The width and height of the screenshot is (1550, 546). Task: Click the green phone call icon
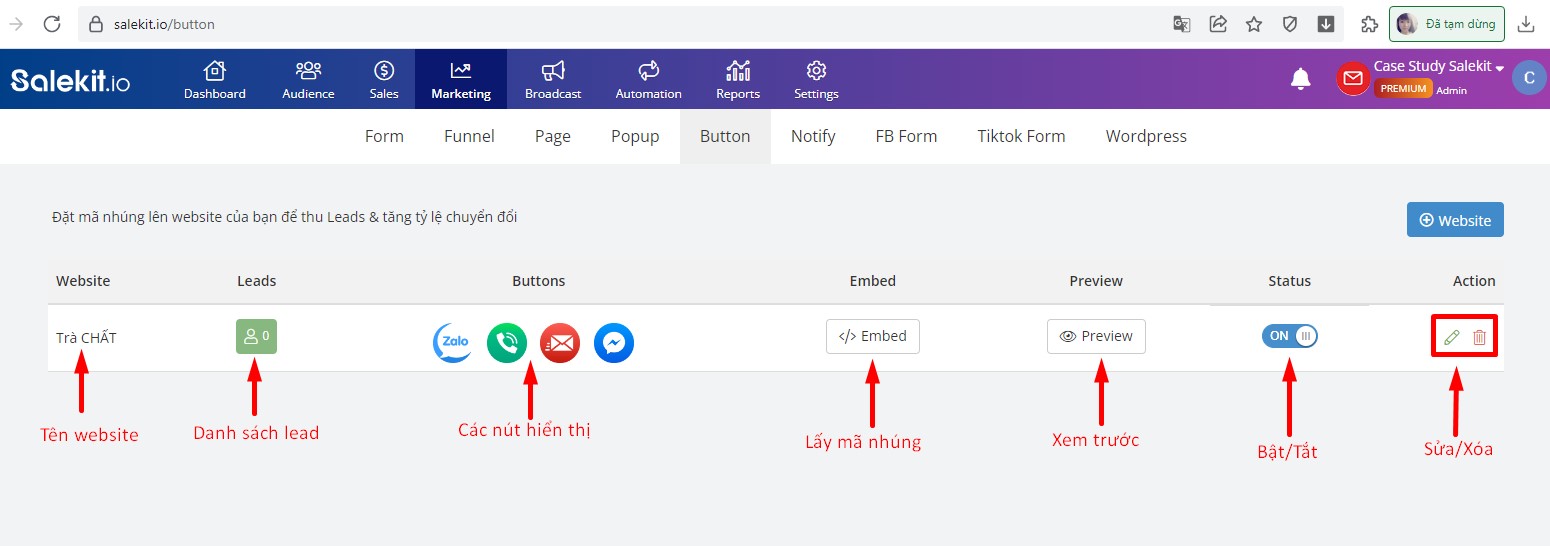(x=507, y=343)
